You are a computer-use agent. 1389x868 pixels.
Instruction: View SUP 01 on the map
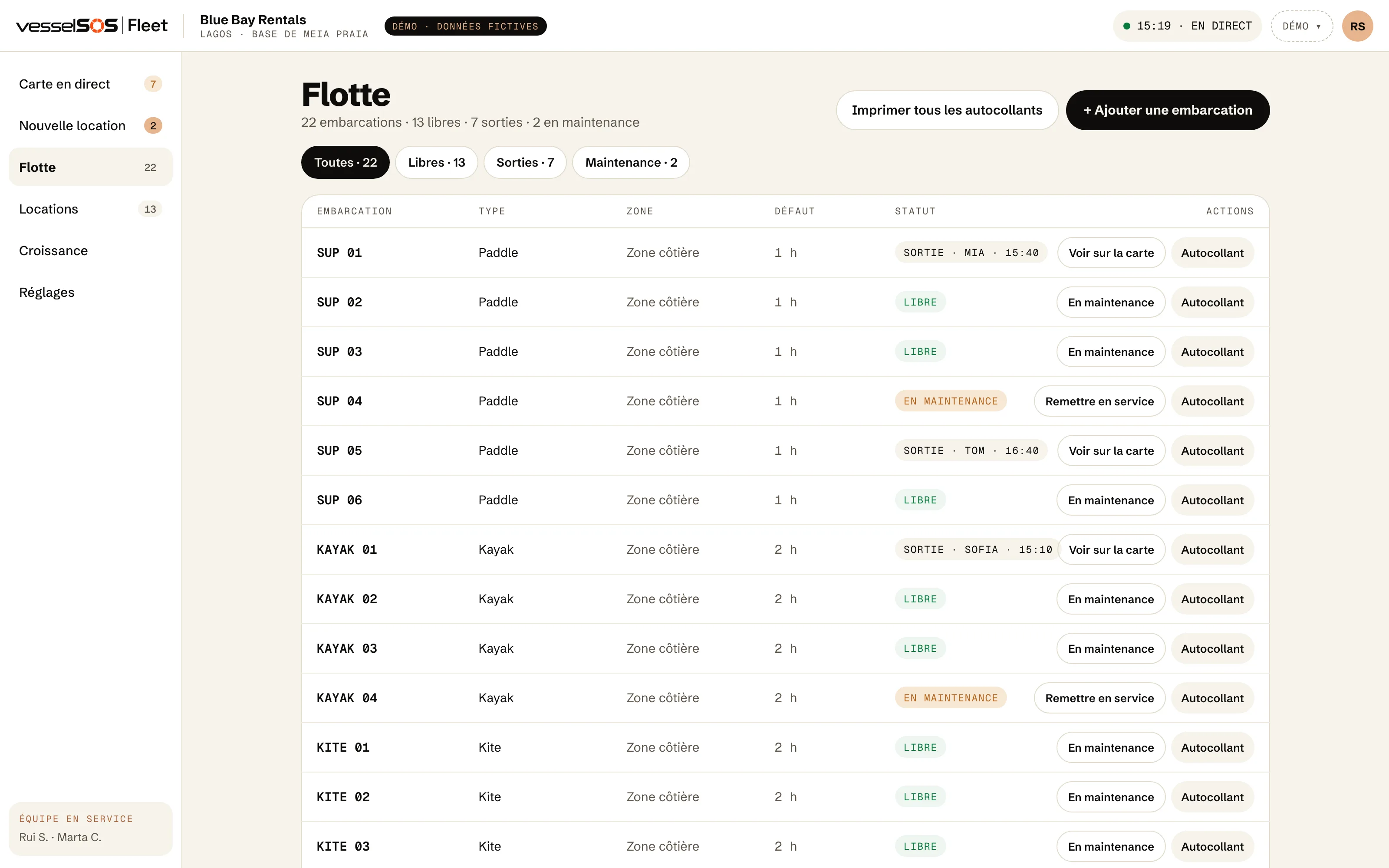click(x=1111, y=253)
